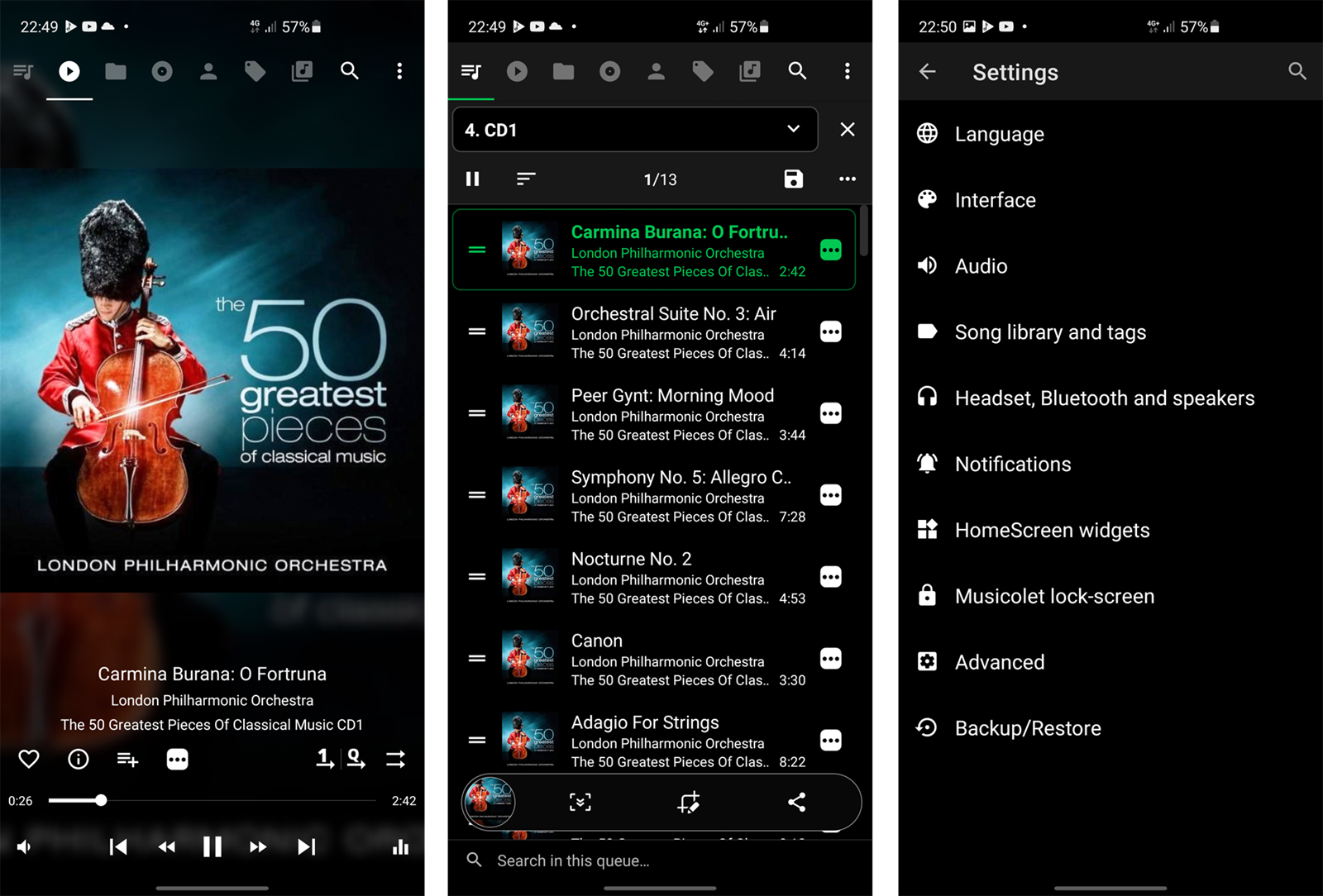Open options for Adagio For Strings
This screenshot has width=1323, height=896.
(831, 740)
